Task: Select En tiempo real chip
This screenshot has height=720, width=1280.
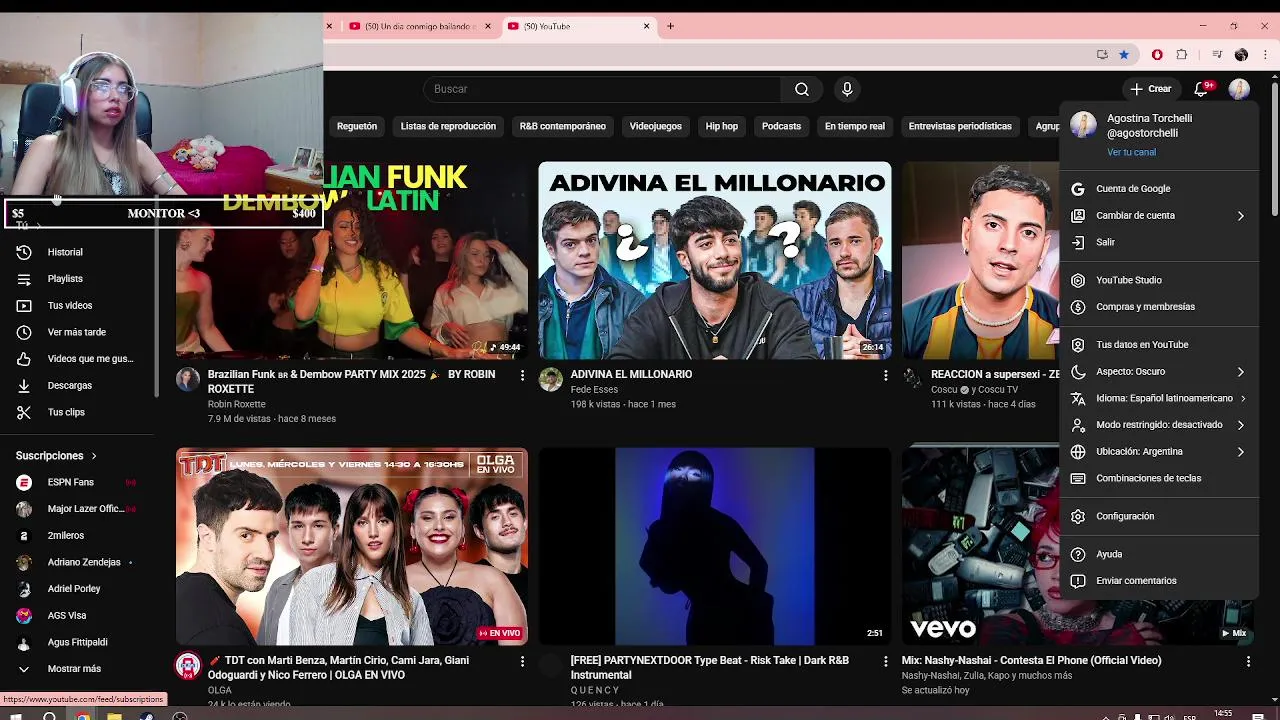Action: 855,126
